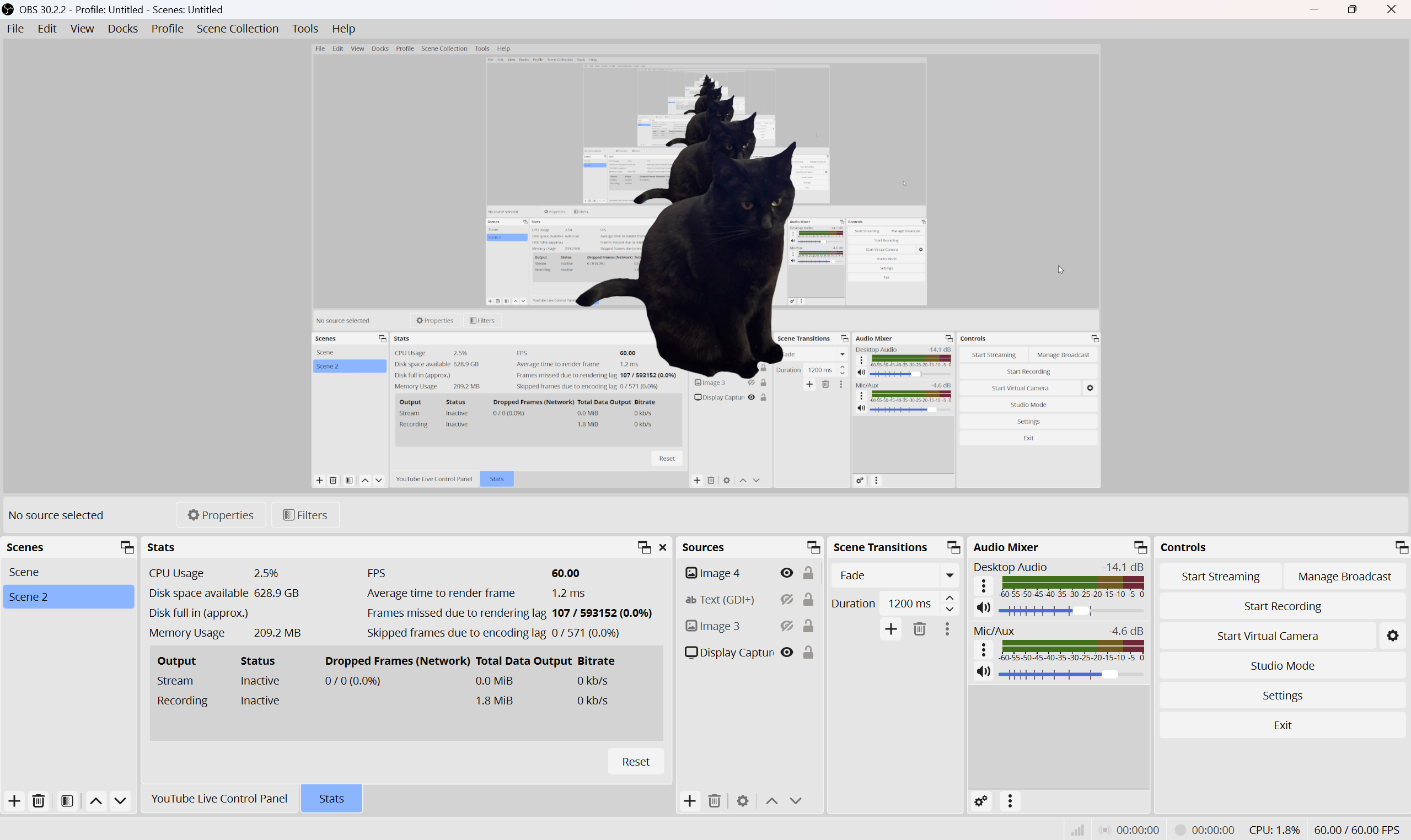This screenshot has height=840, width=1411.
Task: Click Start Virtual Camera button
Action: [1268, 636]
